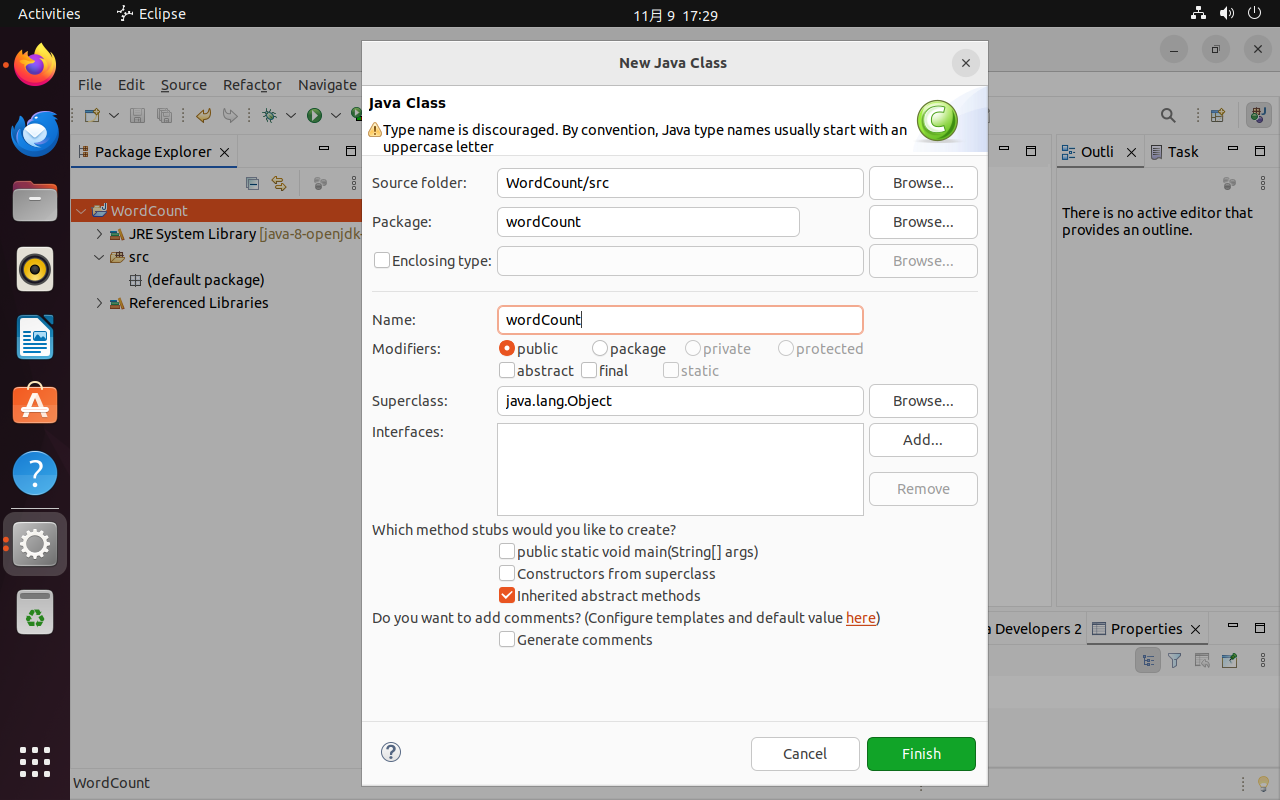Click the Save toolbar icon
The height and width of the screenshot is (800, 1280).
pos(138,116)
